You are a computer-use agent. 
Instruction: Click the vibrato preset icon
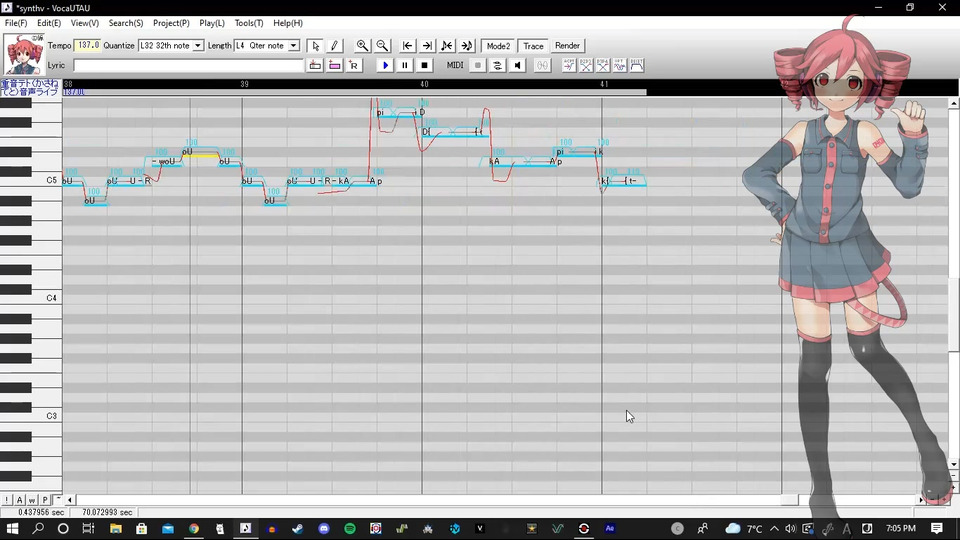(620, 66)
